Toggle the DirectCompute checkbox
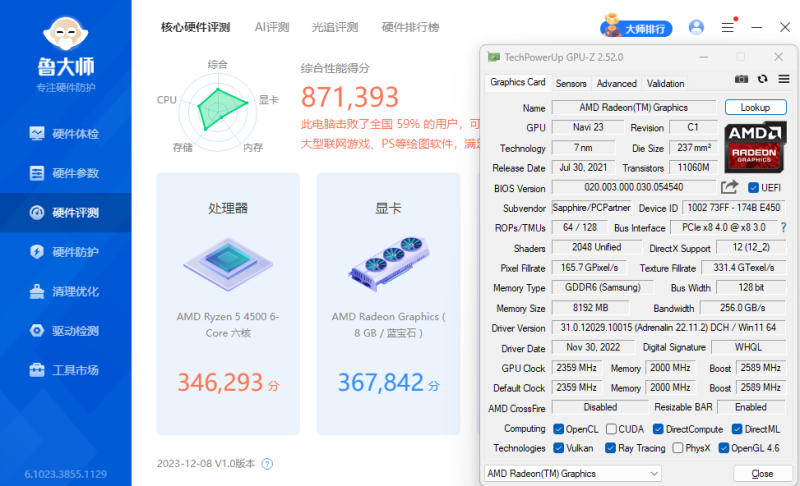Viewport: 800px width, 486px height. (658, 429)
